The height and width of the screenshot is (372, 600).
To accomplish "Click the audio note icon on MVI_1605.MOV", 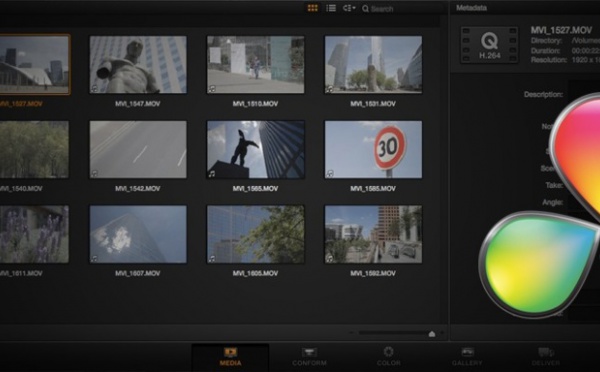I will pyautogui.click(x=212, y=259).
